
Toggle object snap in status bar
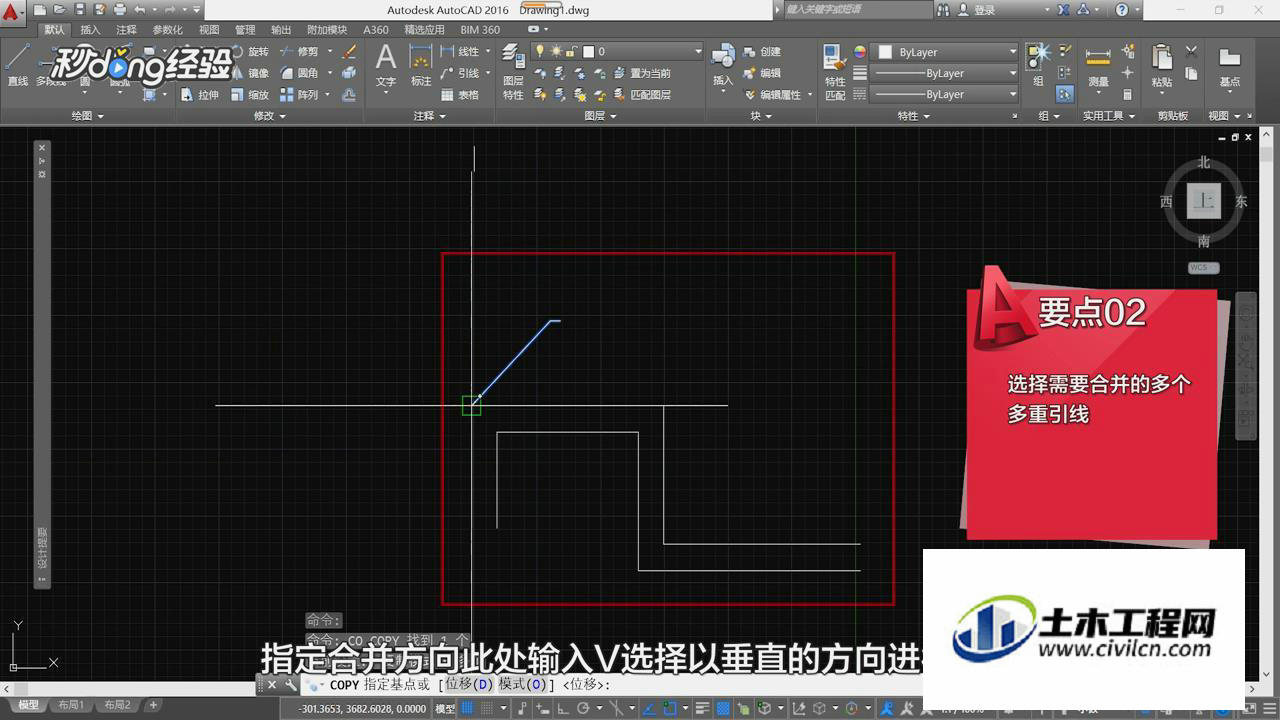(669, 708)
